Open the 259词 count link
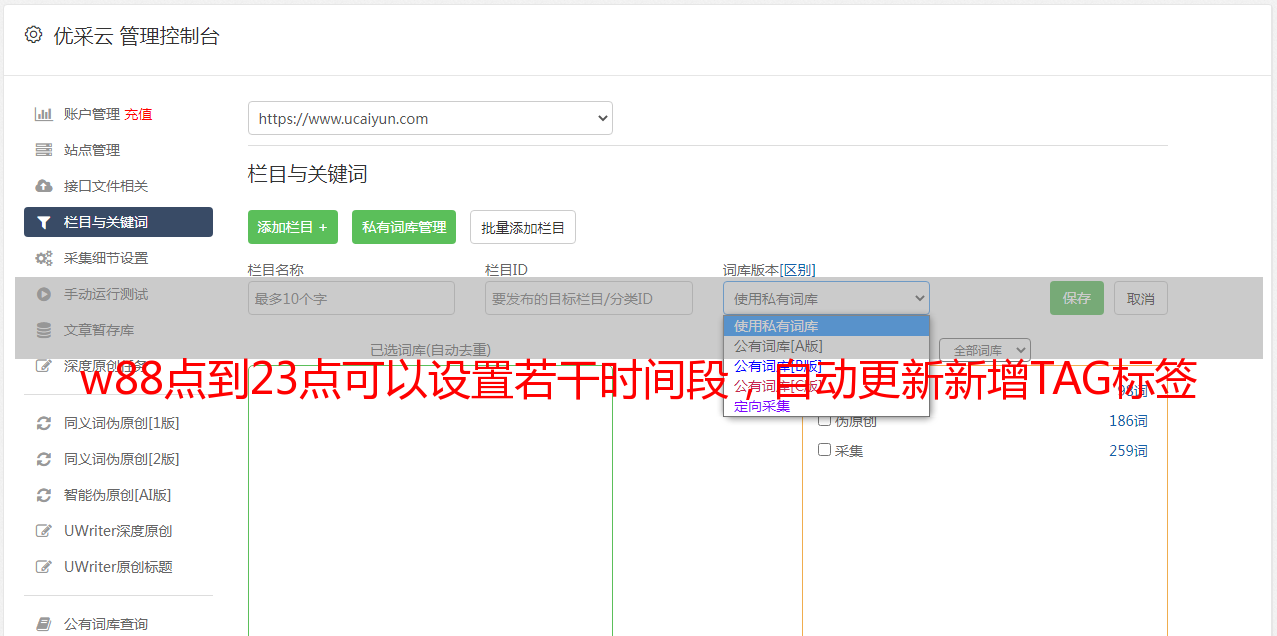 click(1128, 451)
